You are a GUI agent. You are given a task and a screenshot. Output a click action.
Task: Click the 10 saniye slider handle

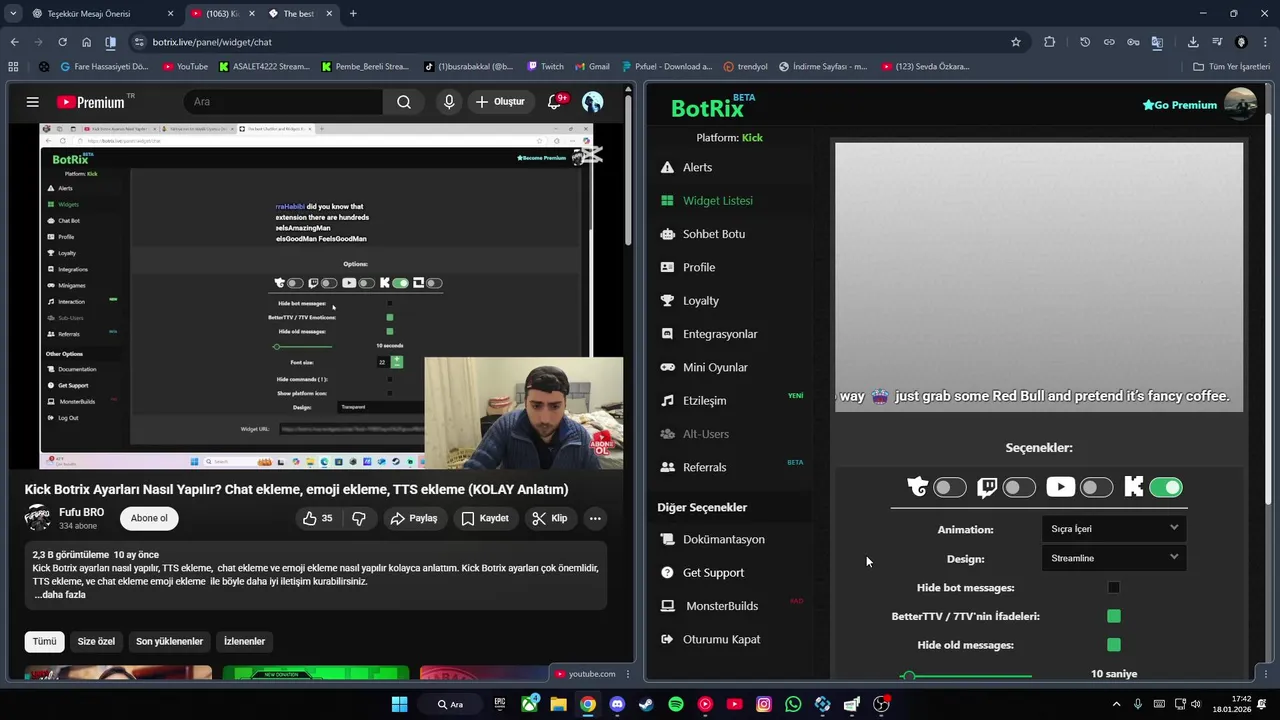point(908,676)
